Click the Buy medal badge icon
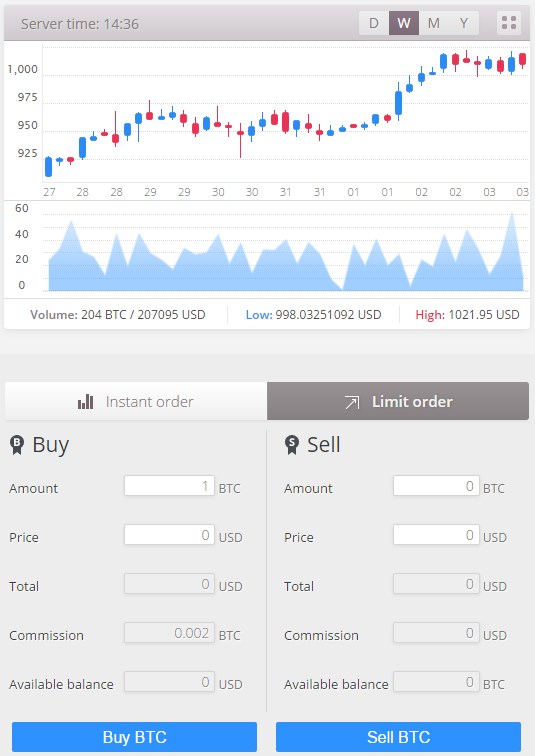Screen dimensions: 535x756 tap(17, 445)
